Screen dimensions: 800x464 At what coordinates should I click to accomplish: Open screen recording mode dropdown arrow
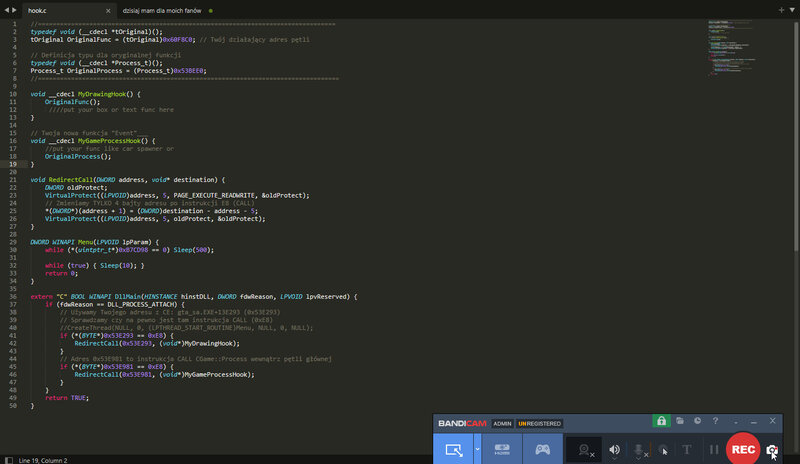click(478, 450)
